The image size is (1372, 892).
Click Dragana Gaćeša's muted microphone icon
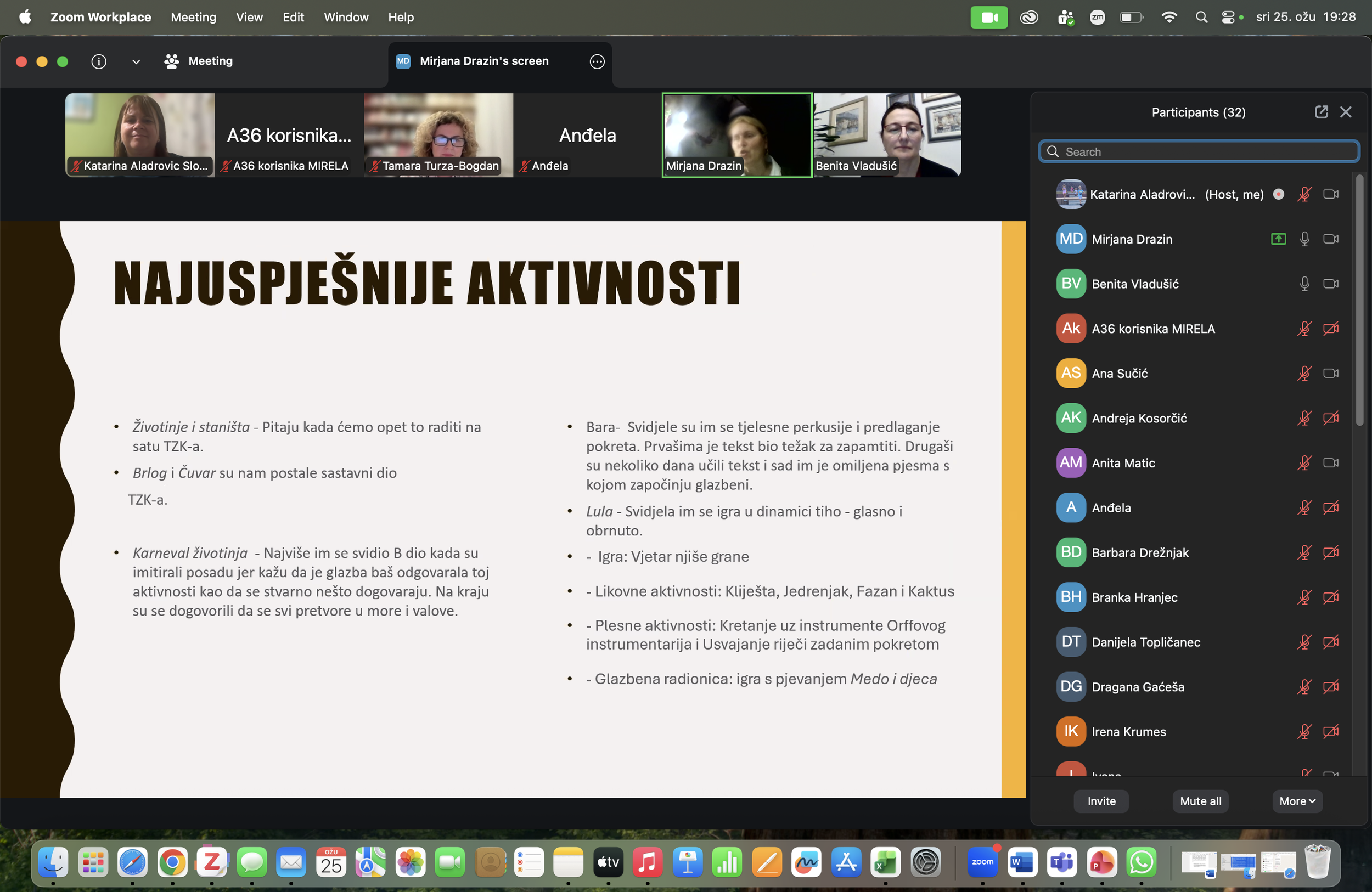pos(1304,687)
